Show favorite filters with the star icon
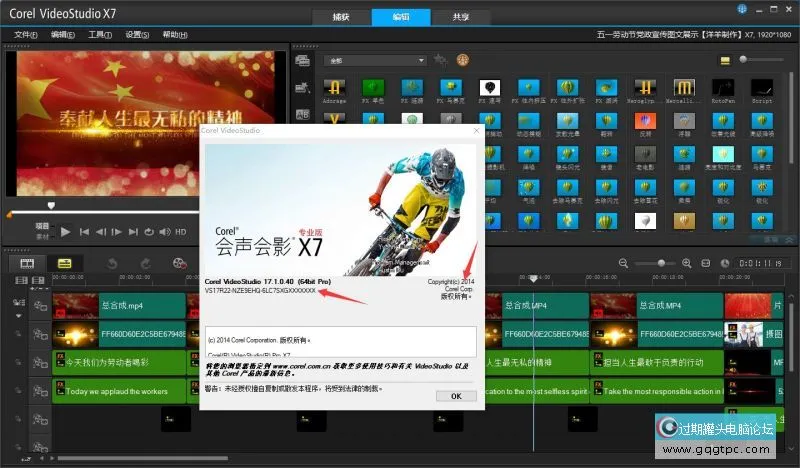The width and height of the screenshot is (800, 468). click(x=440, y=60)
